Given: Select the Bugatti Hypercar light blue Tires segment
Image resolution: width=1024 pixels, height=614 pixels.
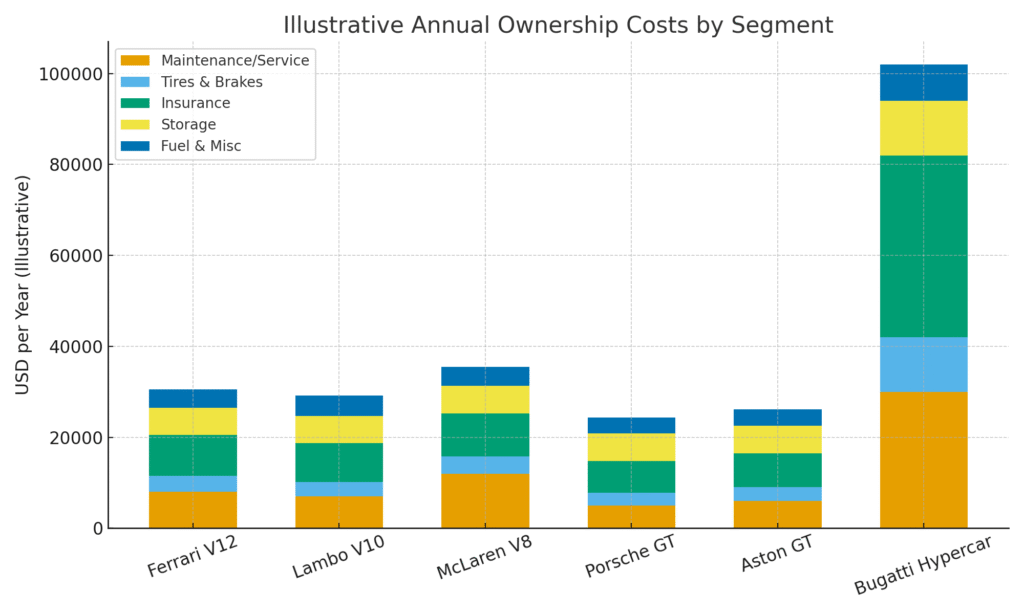Looking at the screenshot, I should pos(923,364).
